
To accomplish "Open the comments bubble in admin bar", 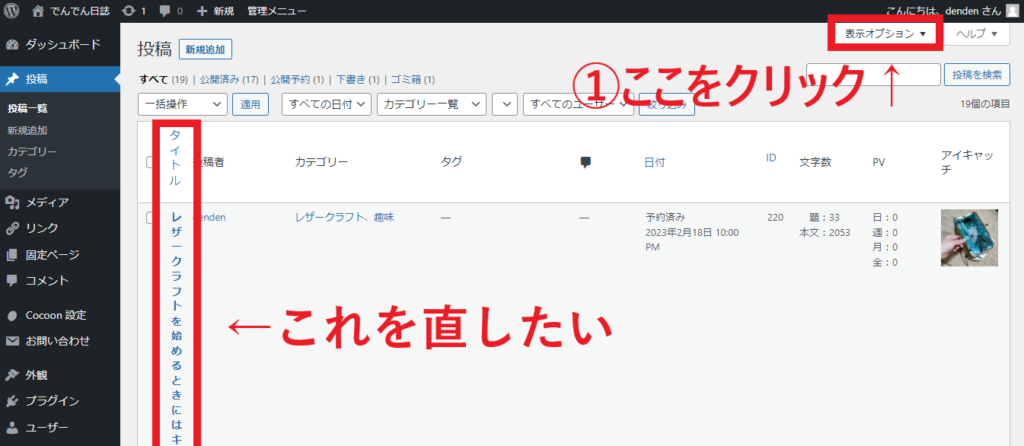I will pos(171,11).
